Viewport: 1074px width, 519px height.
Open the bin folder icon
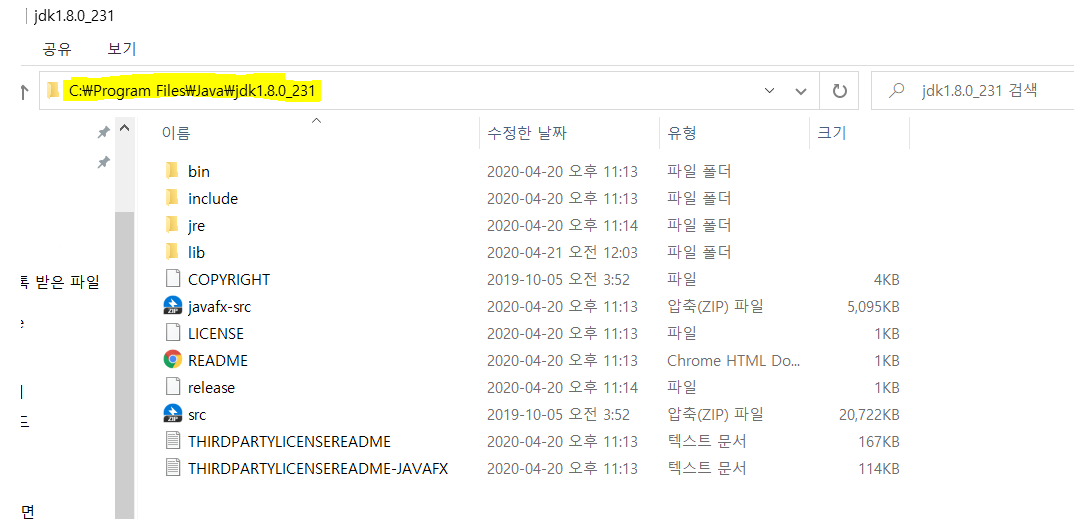tap(172, 170)
